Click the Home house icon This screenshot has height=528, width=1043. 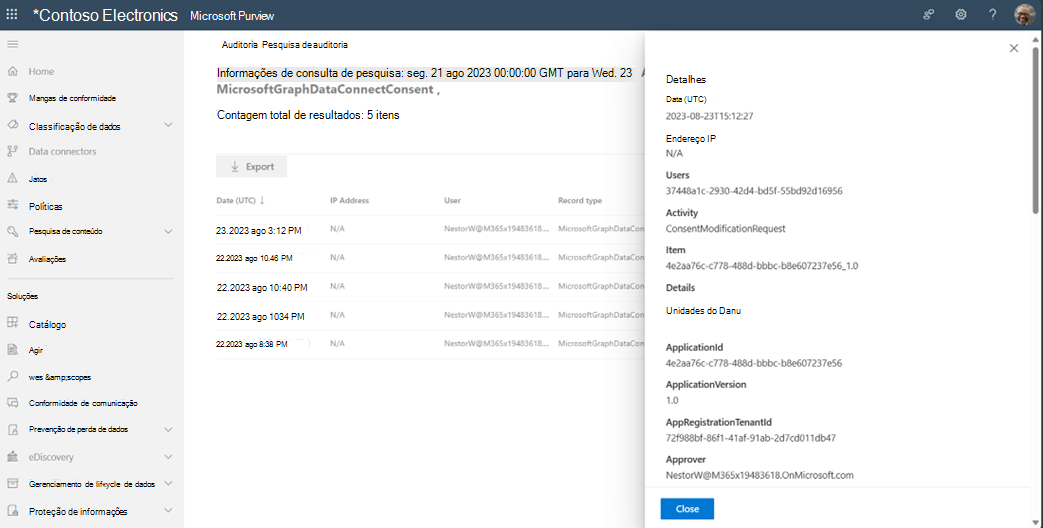tap(13, 71)
